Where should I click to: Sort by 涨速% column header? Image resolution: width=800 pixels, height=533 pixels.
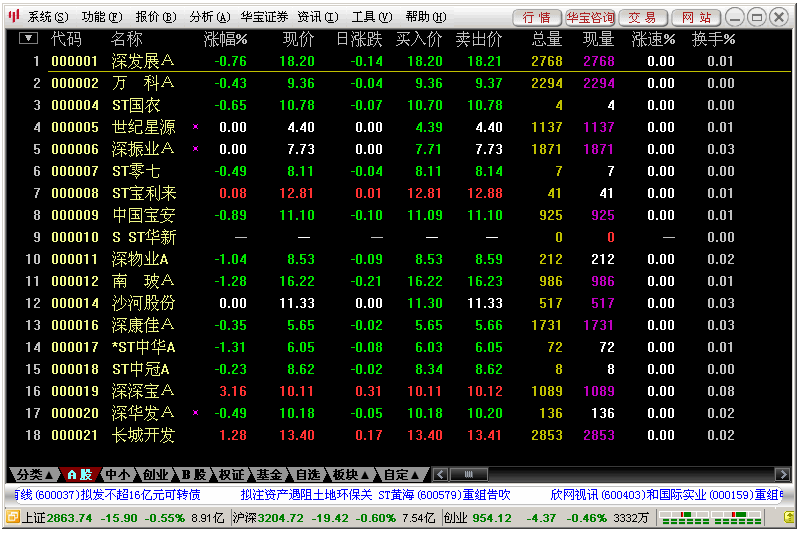point(653,39)
